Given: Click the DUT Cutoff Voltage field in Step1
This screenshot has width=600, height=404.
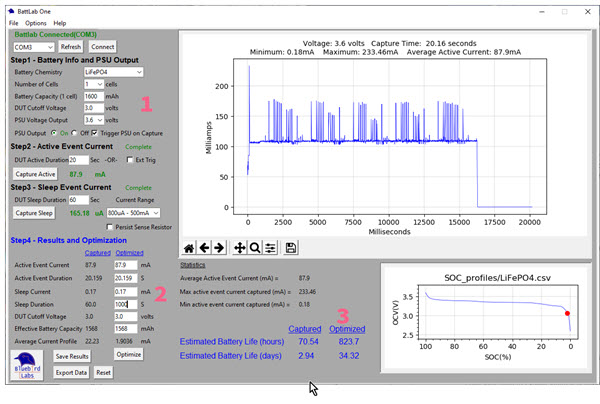Looking at the screenshot, I should (x=94, y=108).
